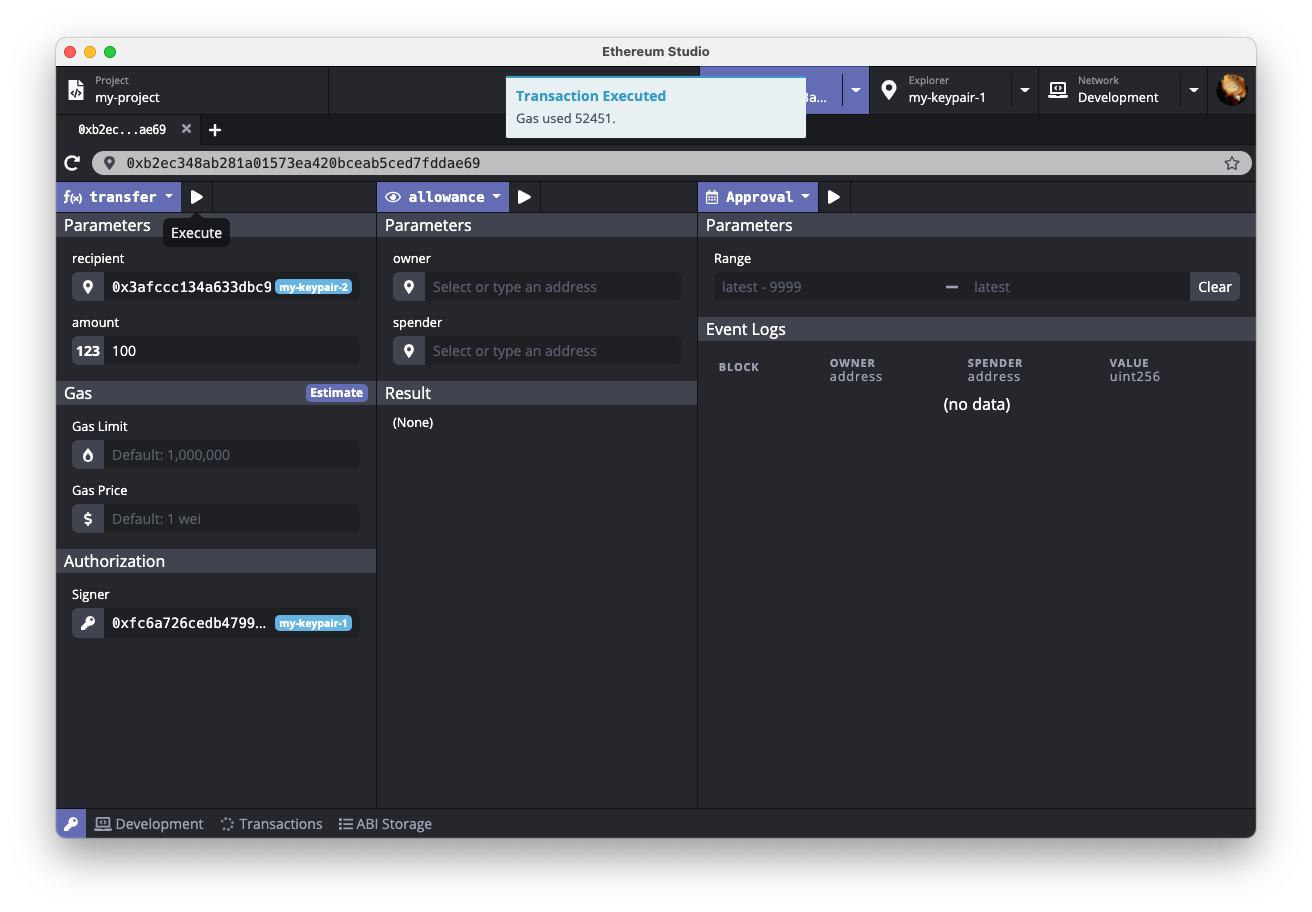The image size is (1312, 912).
Task: Click the spender address input
Action: [x=553, y=351]
